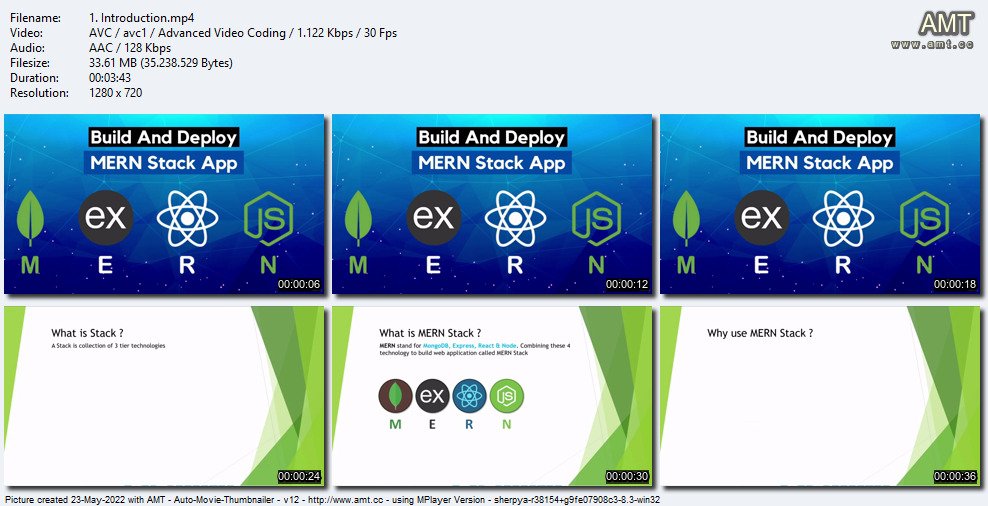Click the 'What is Stack ?' heading
This screenshot has width=988, height=506.
click(87, 333)
